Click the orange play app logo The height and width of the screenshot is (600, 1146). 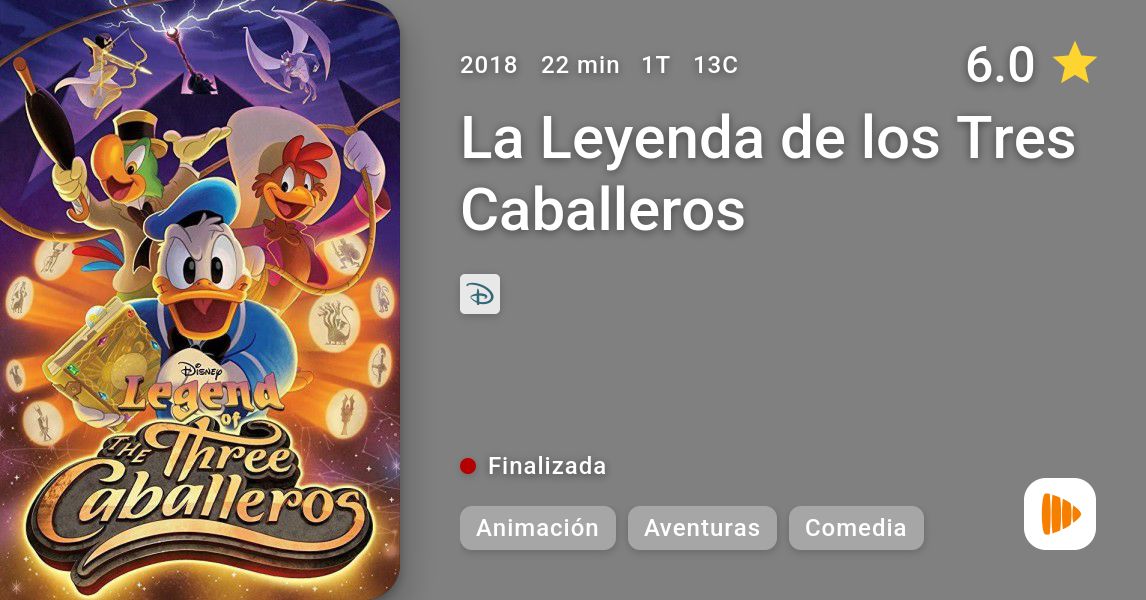pyautogui.click(x=1060, y=514)
